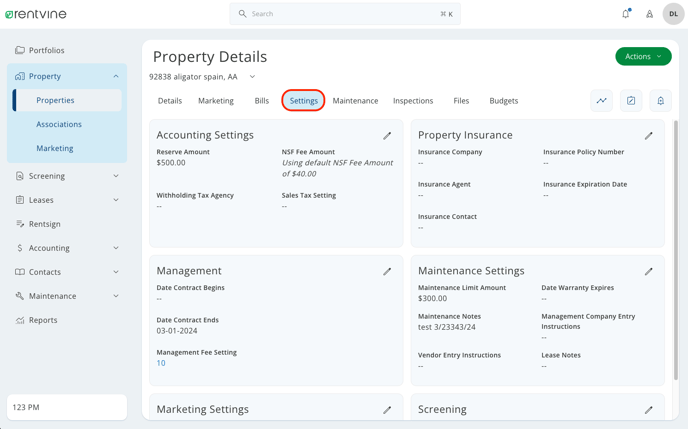Click the $500.00 Reserve Amount value
The height and width of the screenshot is (429, 688).
pyautogui.click(x=171, y=163)
